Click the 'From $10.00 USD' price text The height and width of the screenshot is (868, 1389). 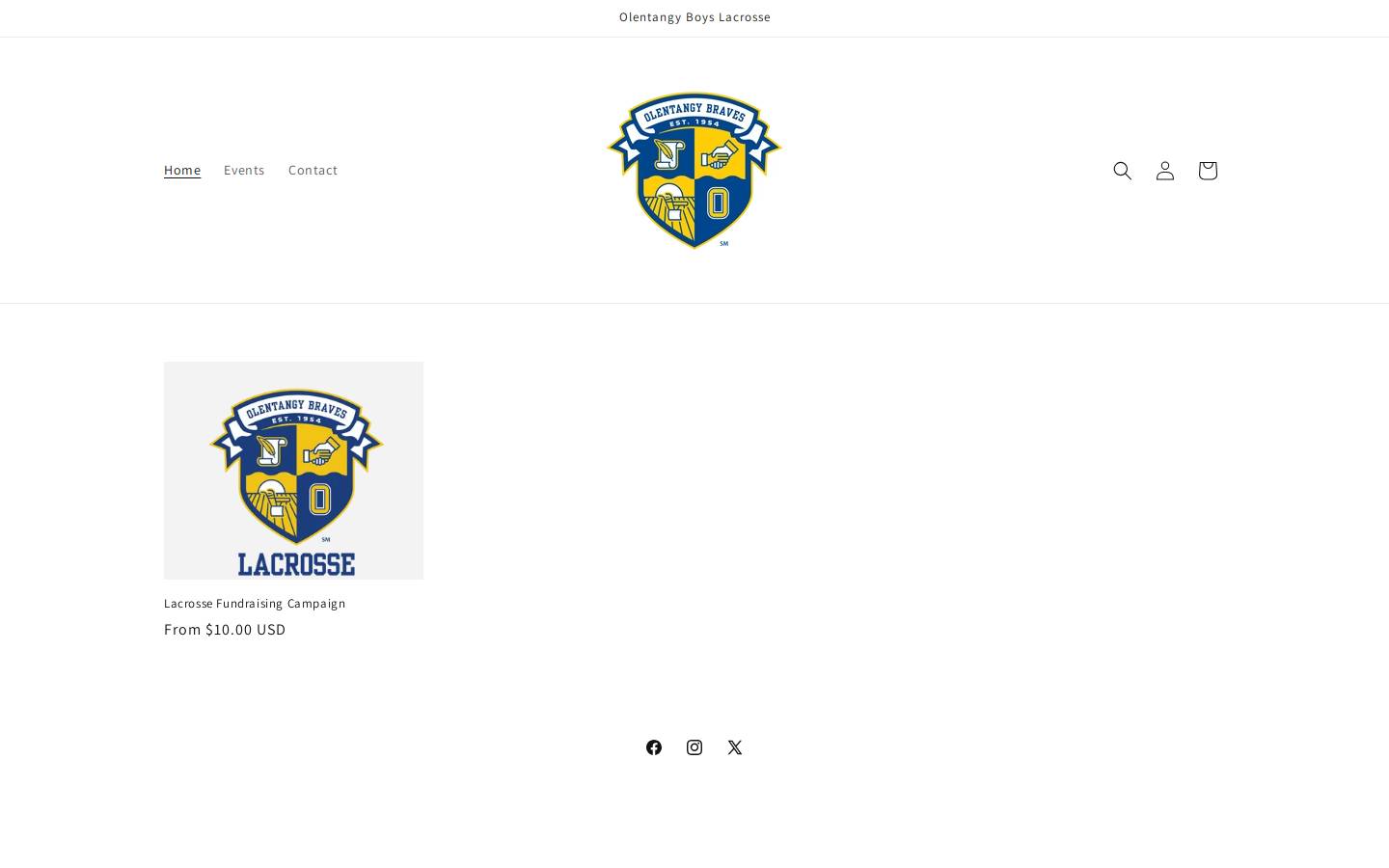tap(225, 630)
